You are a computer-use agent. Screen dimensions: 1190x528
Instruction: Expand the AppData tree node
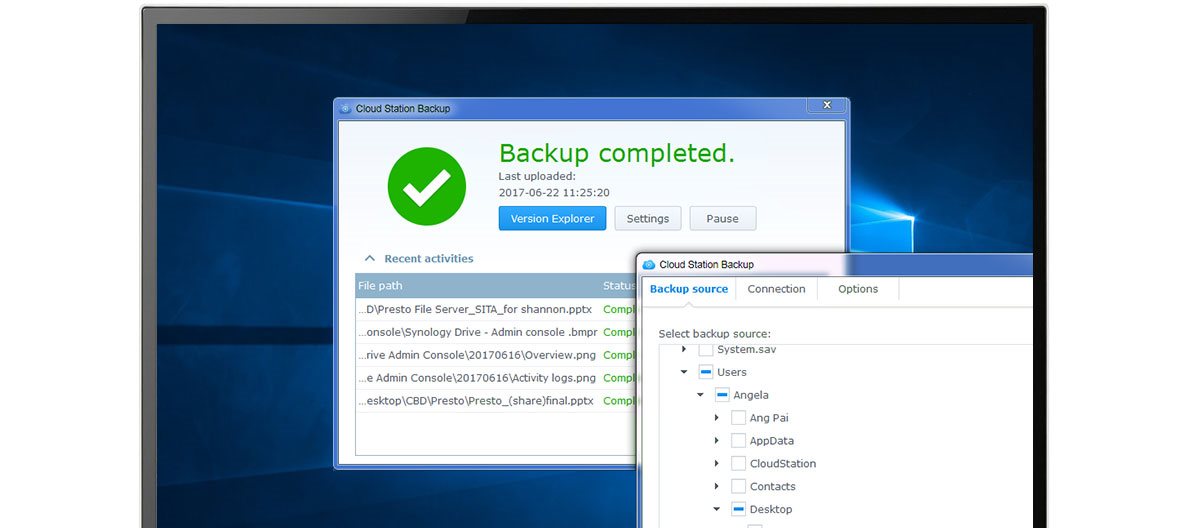(716, 440)
